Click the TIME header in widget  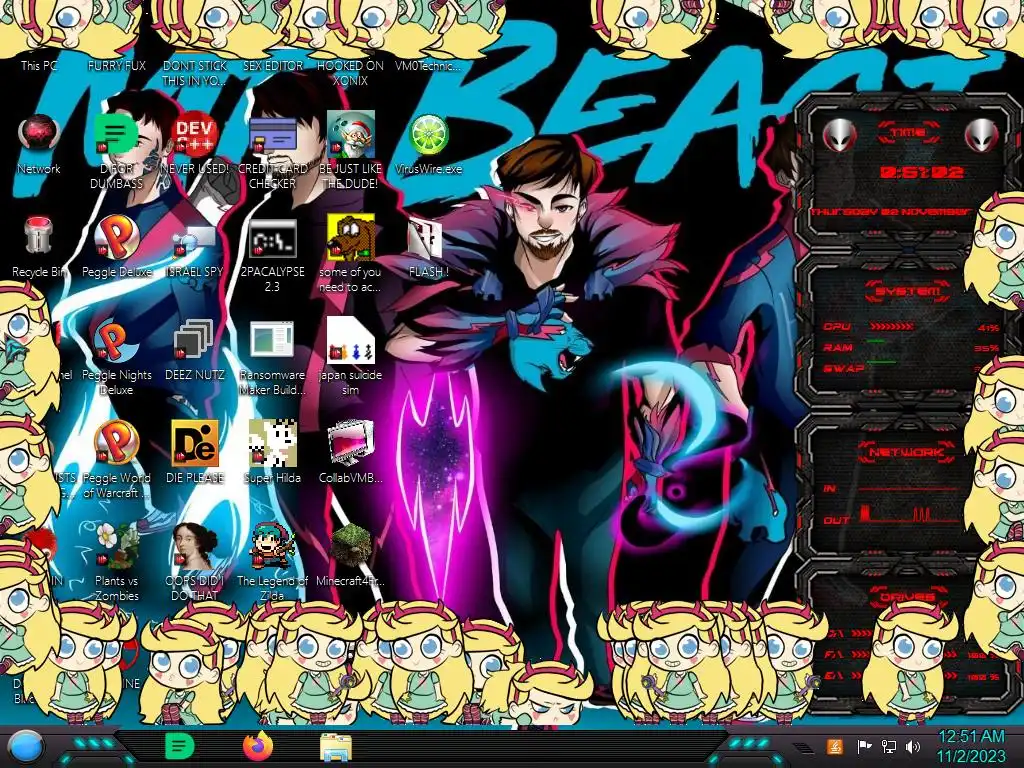[908, 132]
